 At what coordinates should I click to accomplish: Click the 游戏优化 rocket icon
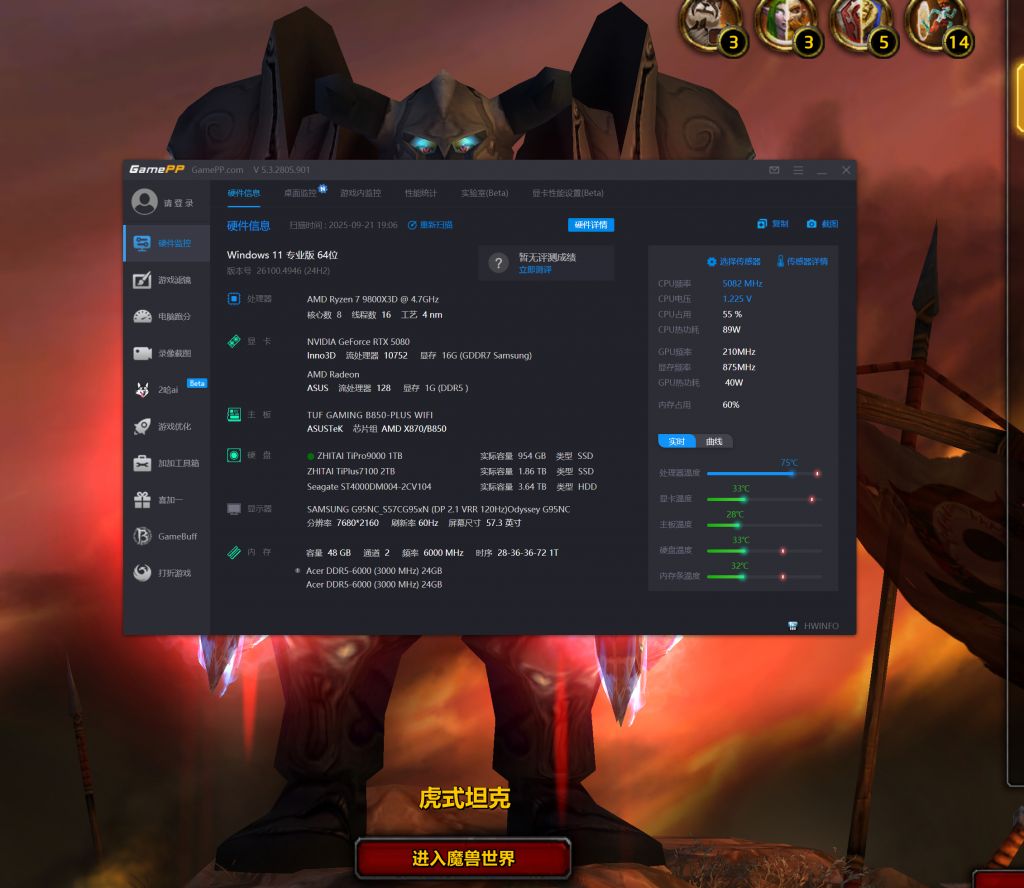tap(143, 427)
